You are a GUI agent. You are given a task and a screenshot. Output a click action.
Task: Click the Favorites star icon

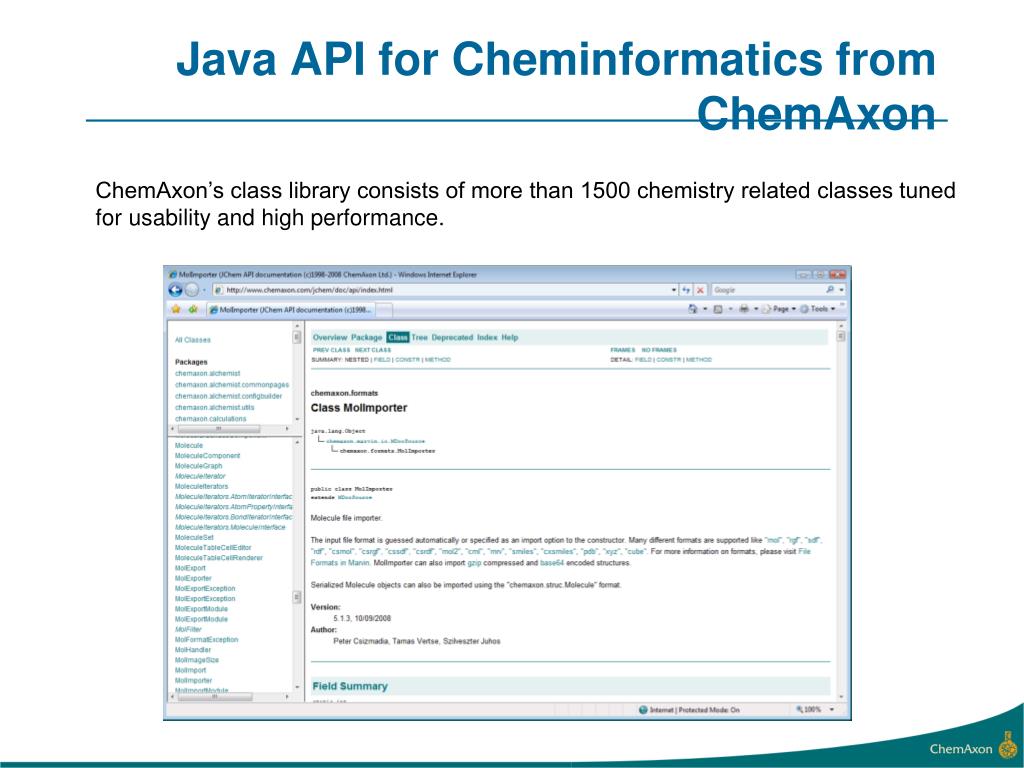coord(175,309)
